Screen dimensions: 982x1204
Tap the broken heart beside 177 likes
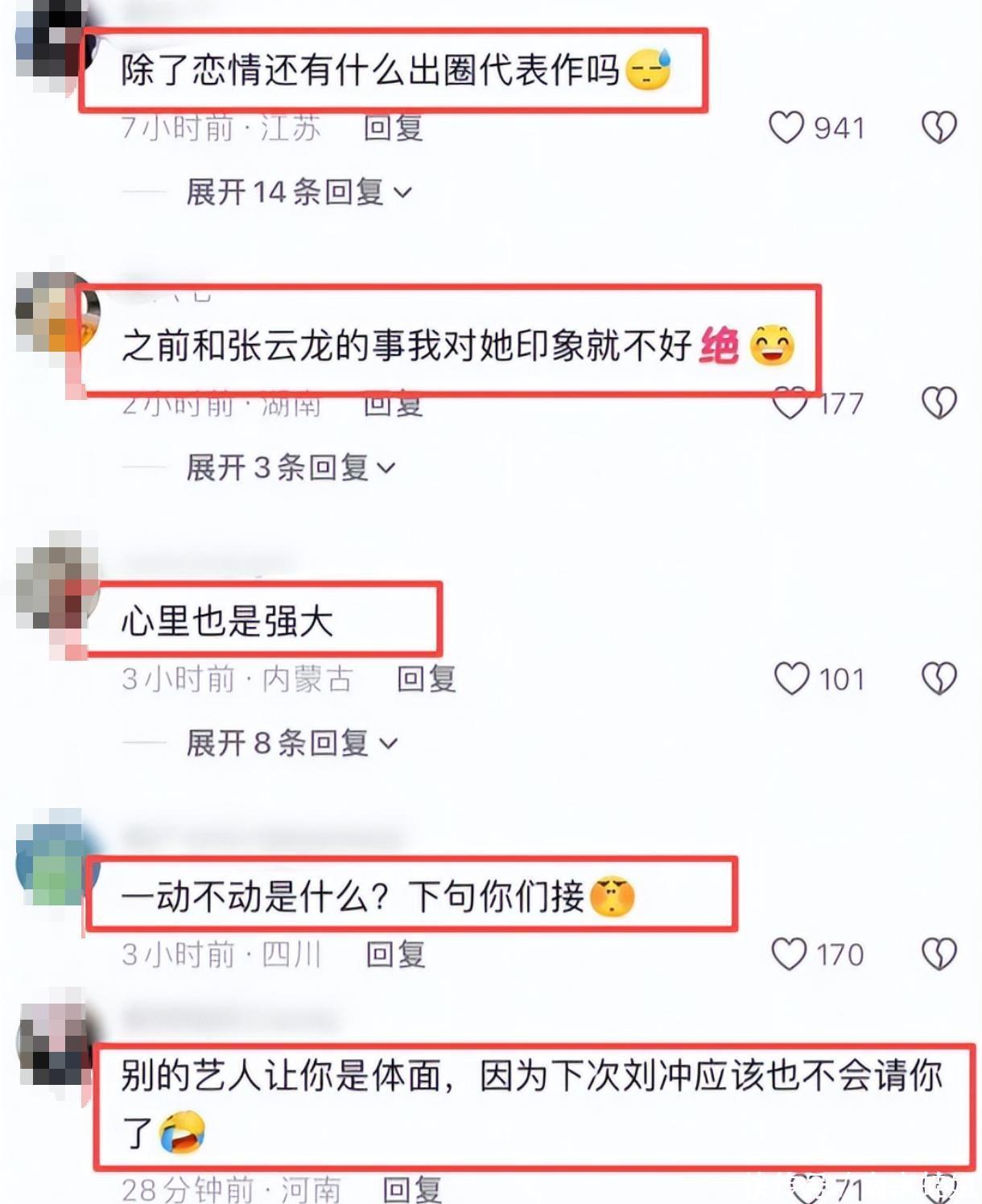click(939, 402)
